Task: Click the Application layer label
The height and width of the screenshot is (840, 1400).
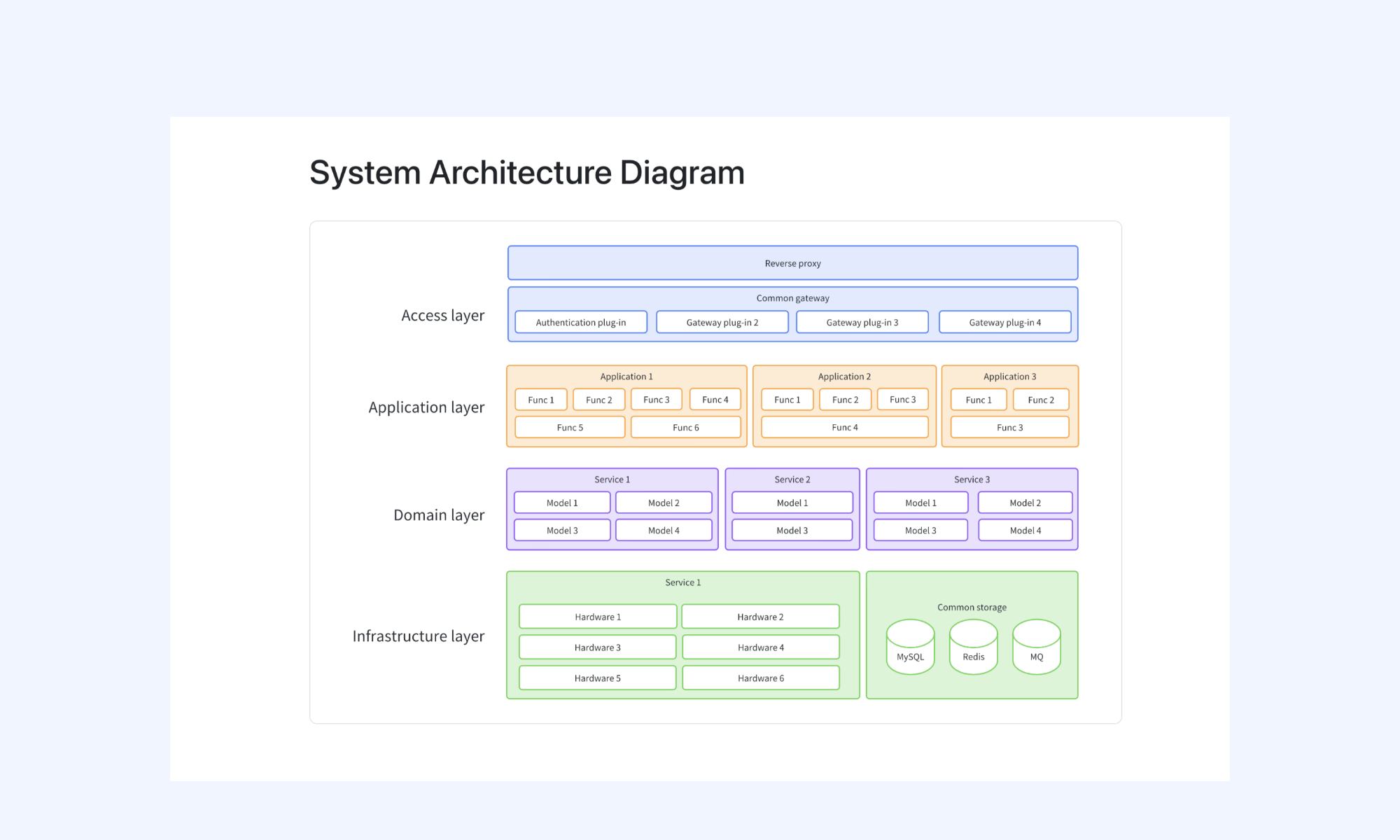Action: pyautogui.click(x=426, y=407)
